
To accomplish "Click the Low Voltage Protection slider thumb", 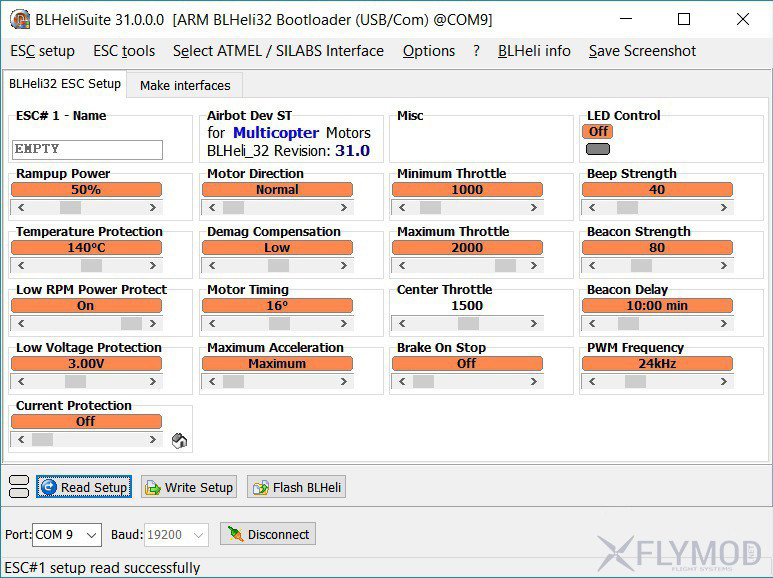I will point(75,381).
